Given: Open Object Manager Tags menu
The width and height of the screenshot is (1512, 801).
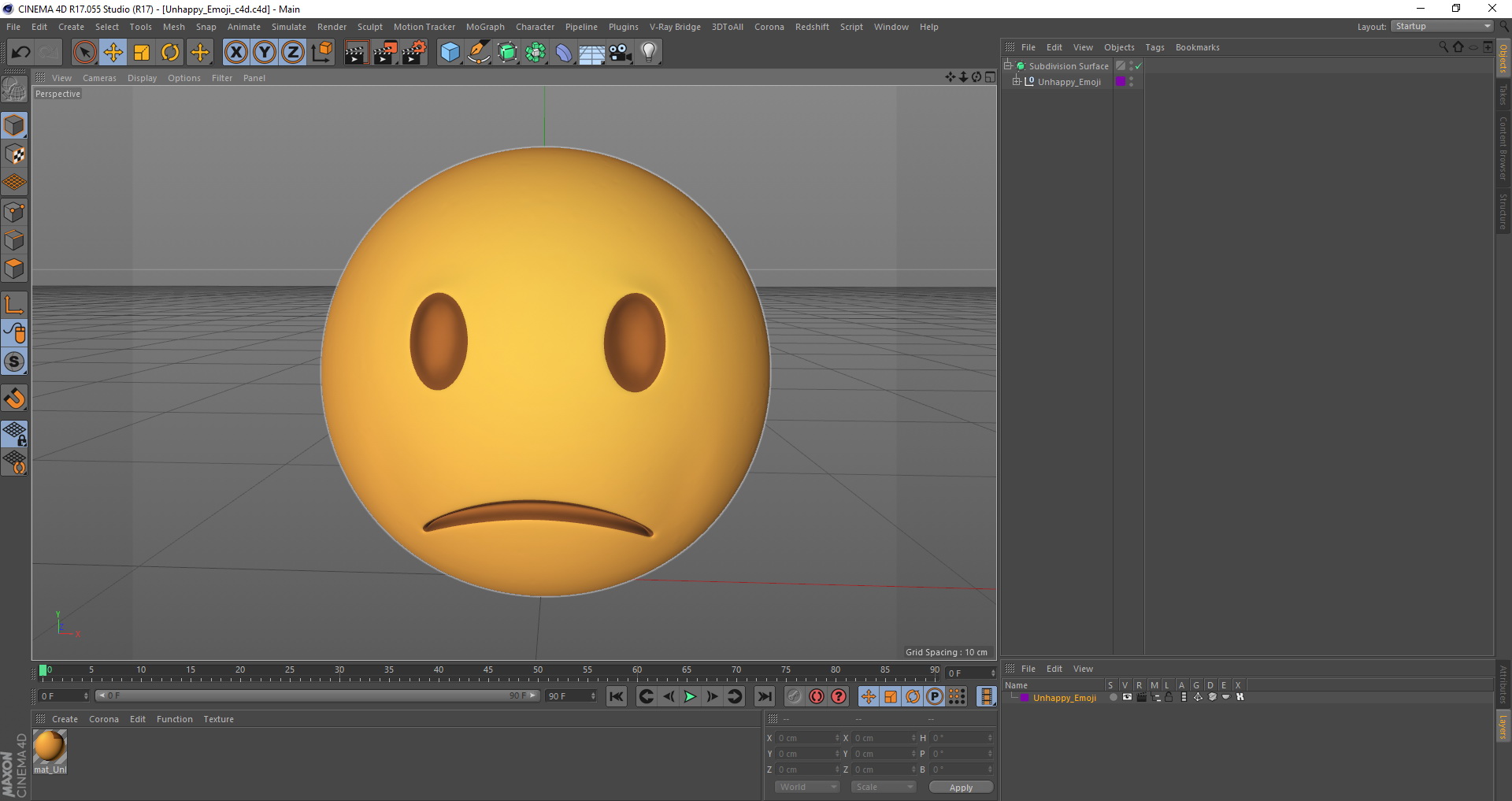Looking at the screenshot, I should pos(1154,47).
